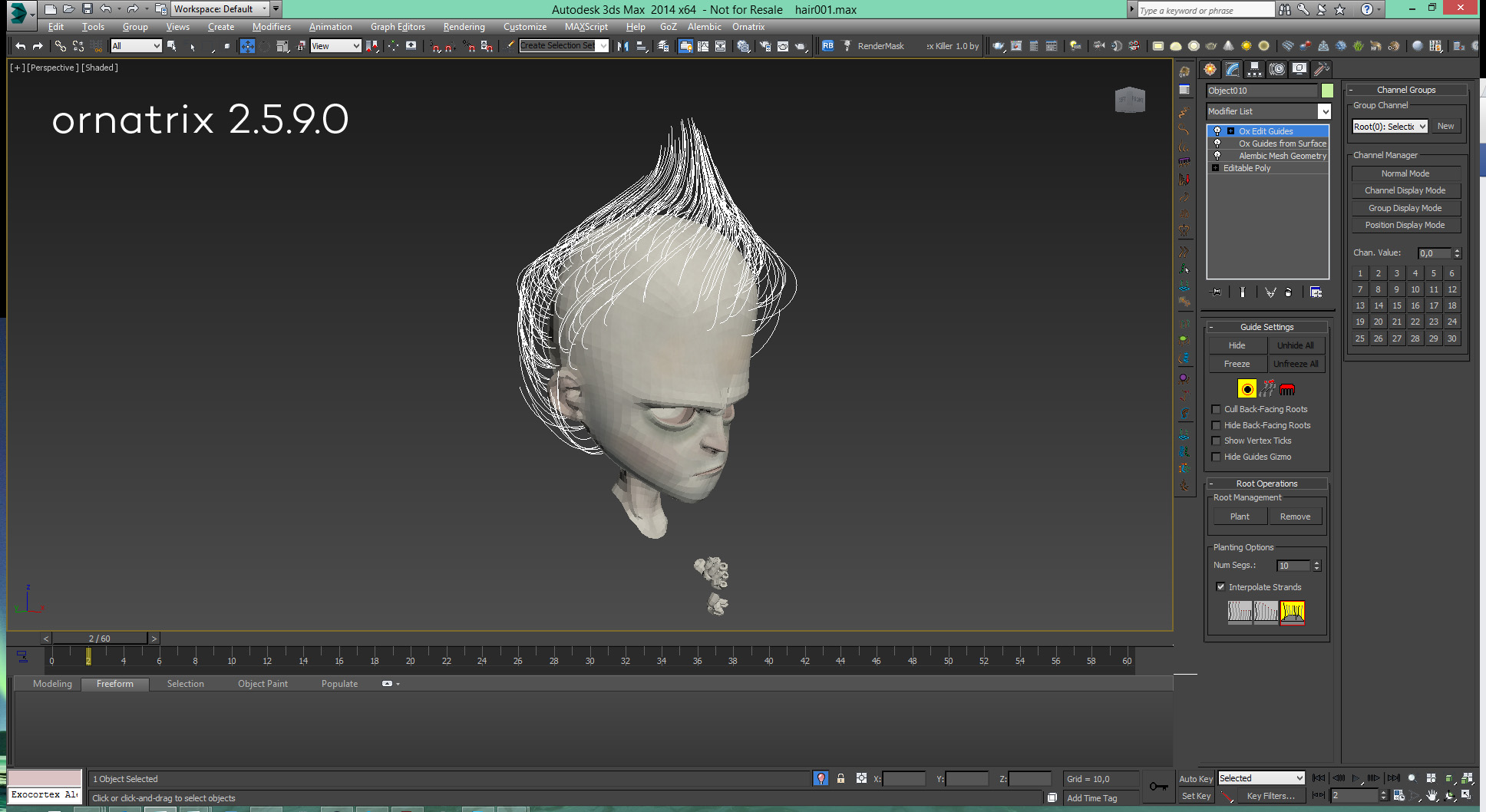Viewport: 1486px width, 812px height.
Task: Click the green object color swatch
Action: click(1327, 91)
